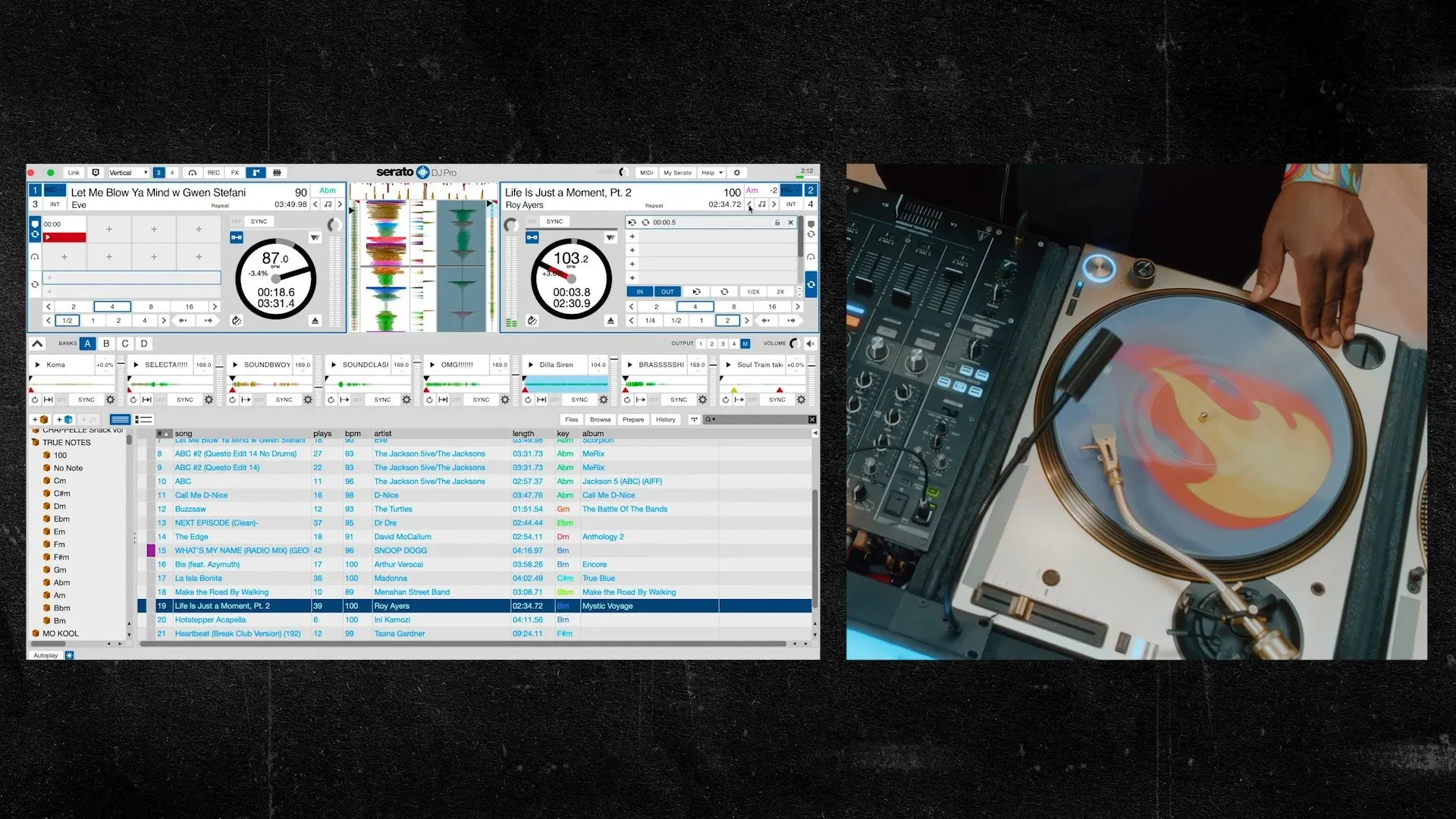Open the History panel
The width and height of the screenshot is (1456, 819).
pyautogui.click(x=666, y=419)
